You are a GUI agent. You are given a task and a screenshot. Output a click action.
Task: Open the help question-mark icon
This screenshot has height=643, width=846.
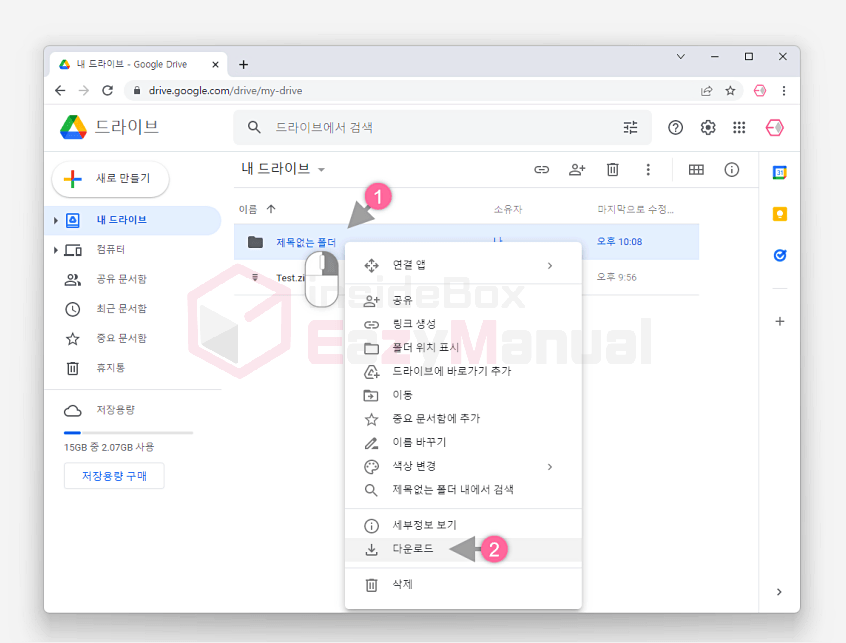pyautogui.click(x=675, y=127)
